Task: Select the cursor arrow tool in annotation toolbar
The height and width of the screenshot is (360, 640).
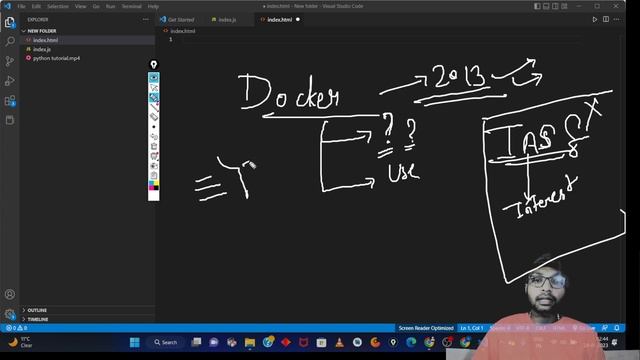Action: coord(154,87)
